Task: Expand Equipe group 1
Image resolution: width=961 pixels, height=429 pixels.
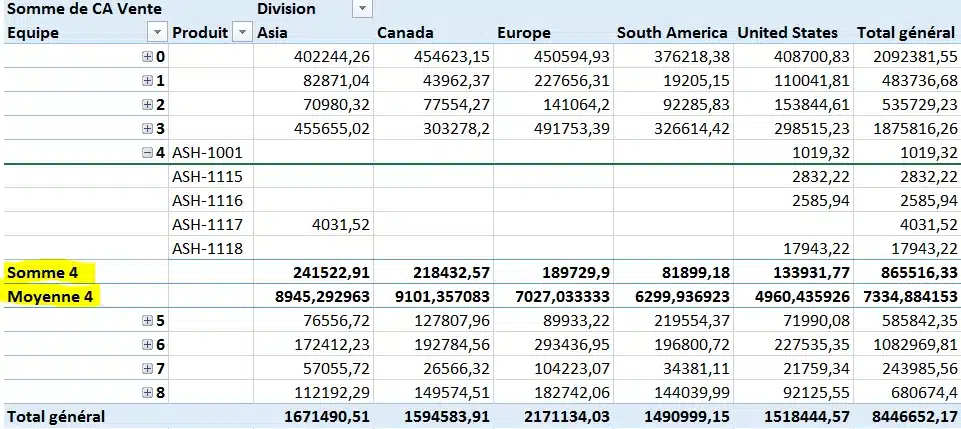Action: pos(147,80)
